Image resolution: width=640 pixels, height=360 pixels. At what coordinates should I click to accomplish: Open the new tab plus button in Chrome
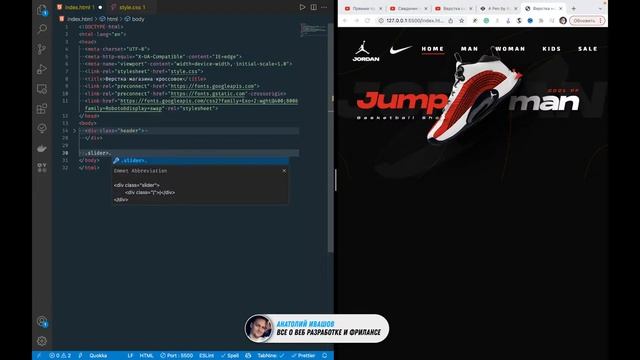coord(573,8)
